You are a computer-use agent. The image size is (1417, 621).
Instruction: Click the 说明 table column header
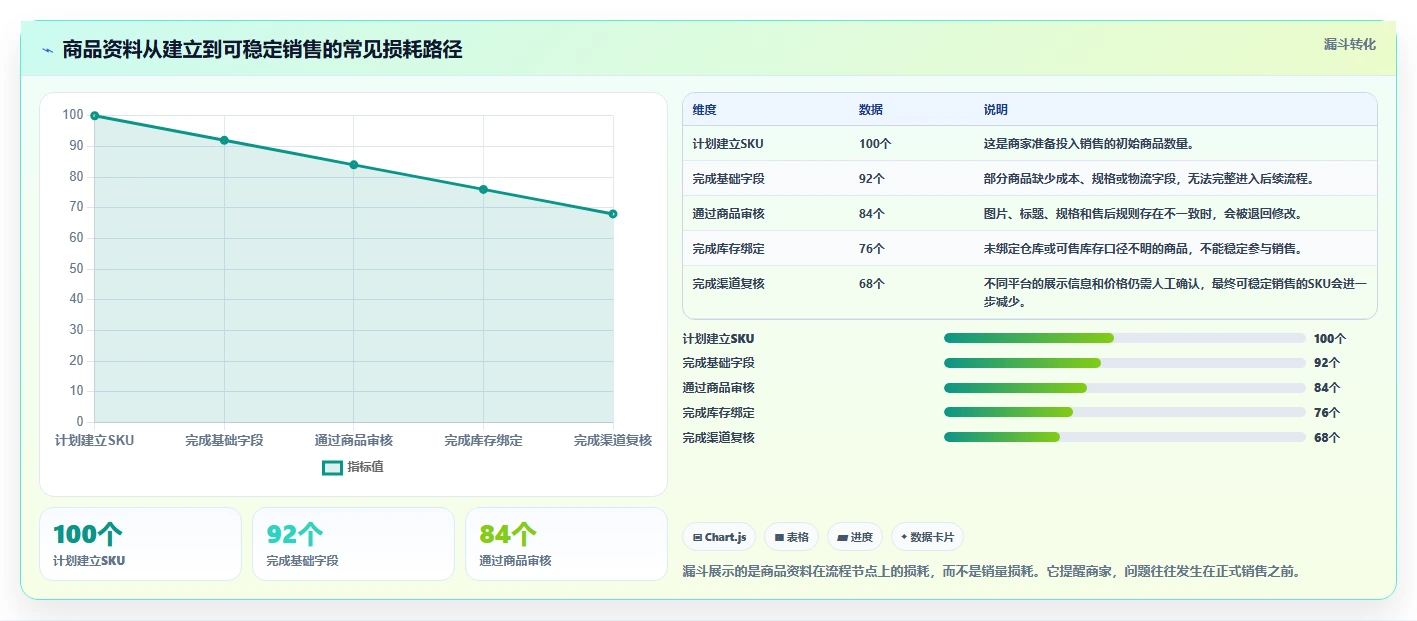tap(996, 110)
